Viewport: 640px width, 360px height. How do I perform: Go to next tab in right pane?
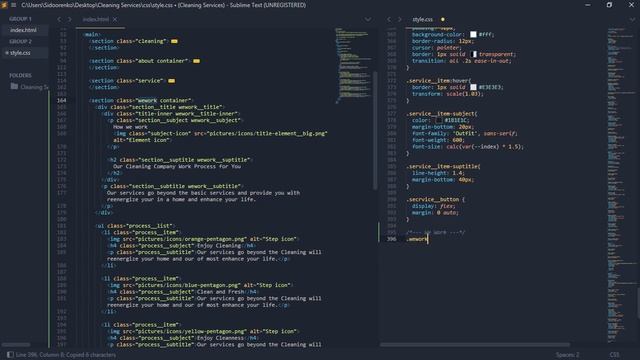coord(399,19)
